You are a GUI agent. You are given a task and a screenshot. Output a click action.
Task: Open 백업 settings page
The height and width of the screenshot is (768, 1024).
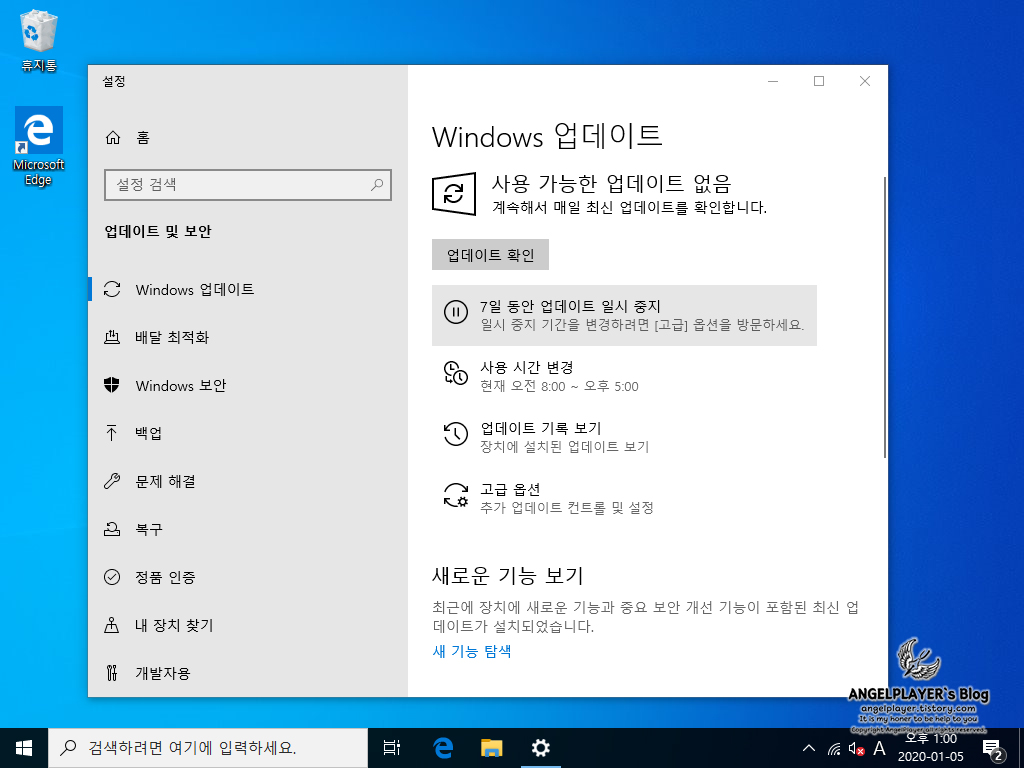[x=248, y=433]
